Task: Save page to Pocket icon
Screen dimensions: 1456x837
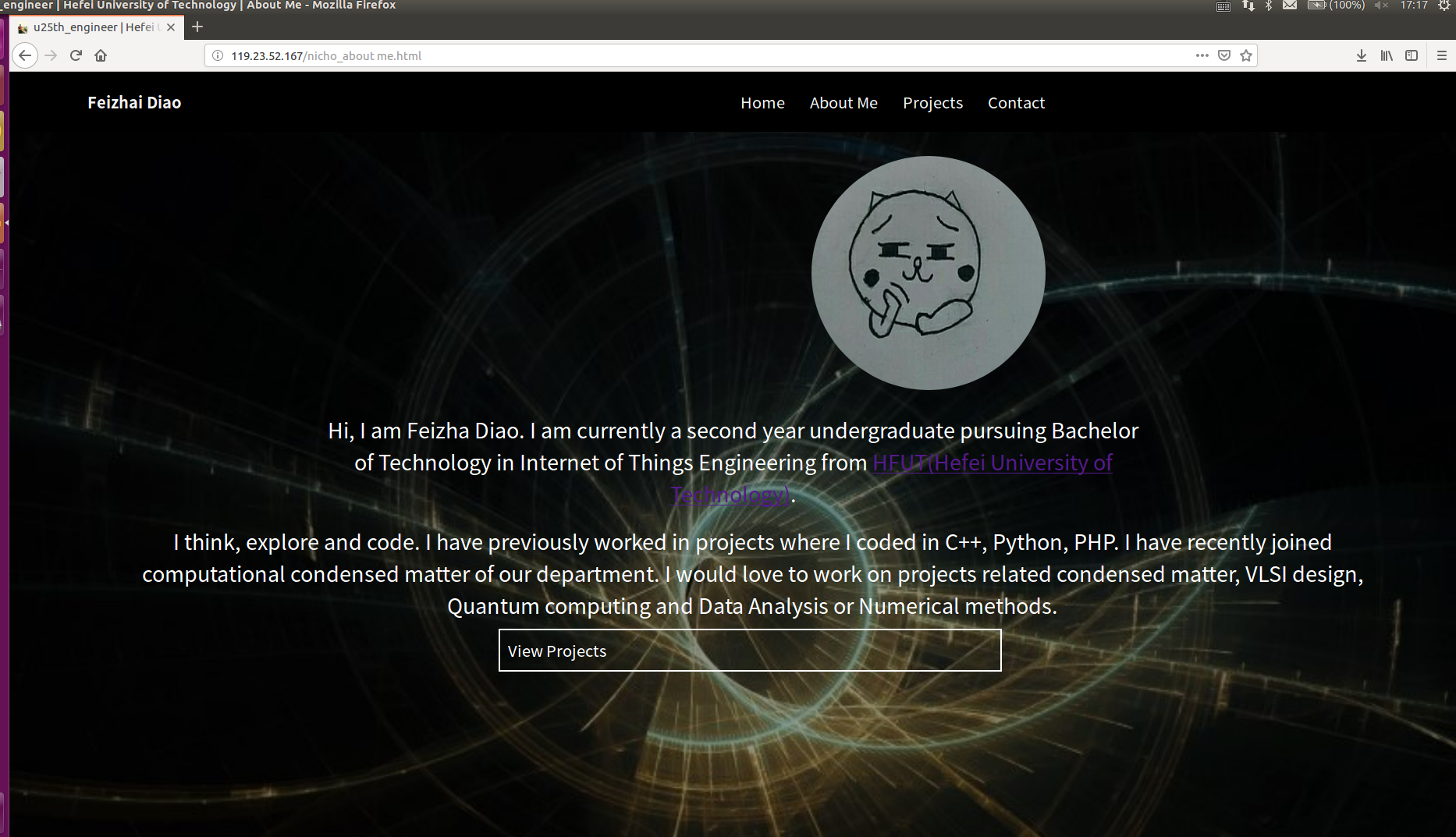Action: (x=1224, y=55)
